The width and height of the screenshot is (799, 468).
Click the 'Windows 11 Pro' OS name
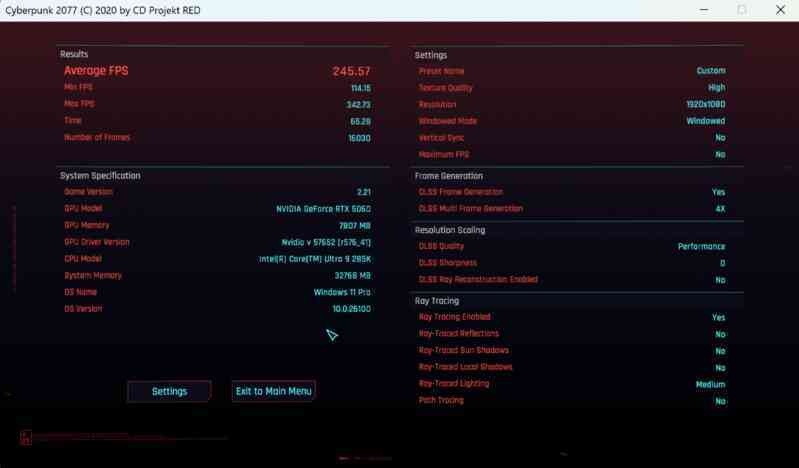(x=342, y=292)
